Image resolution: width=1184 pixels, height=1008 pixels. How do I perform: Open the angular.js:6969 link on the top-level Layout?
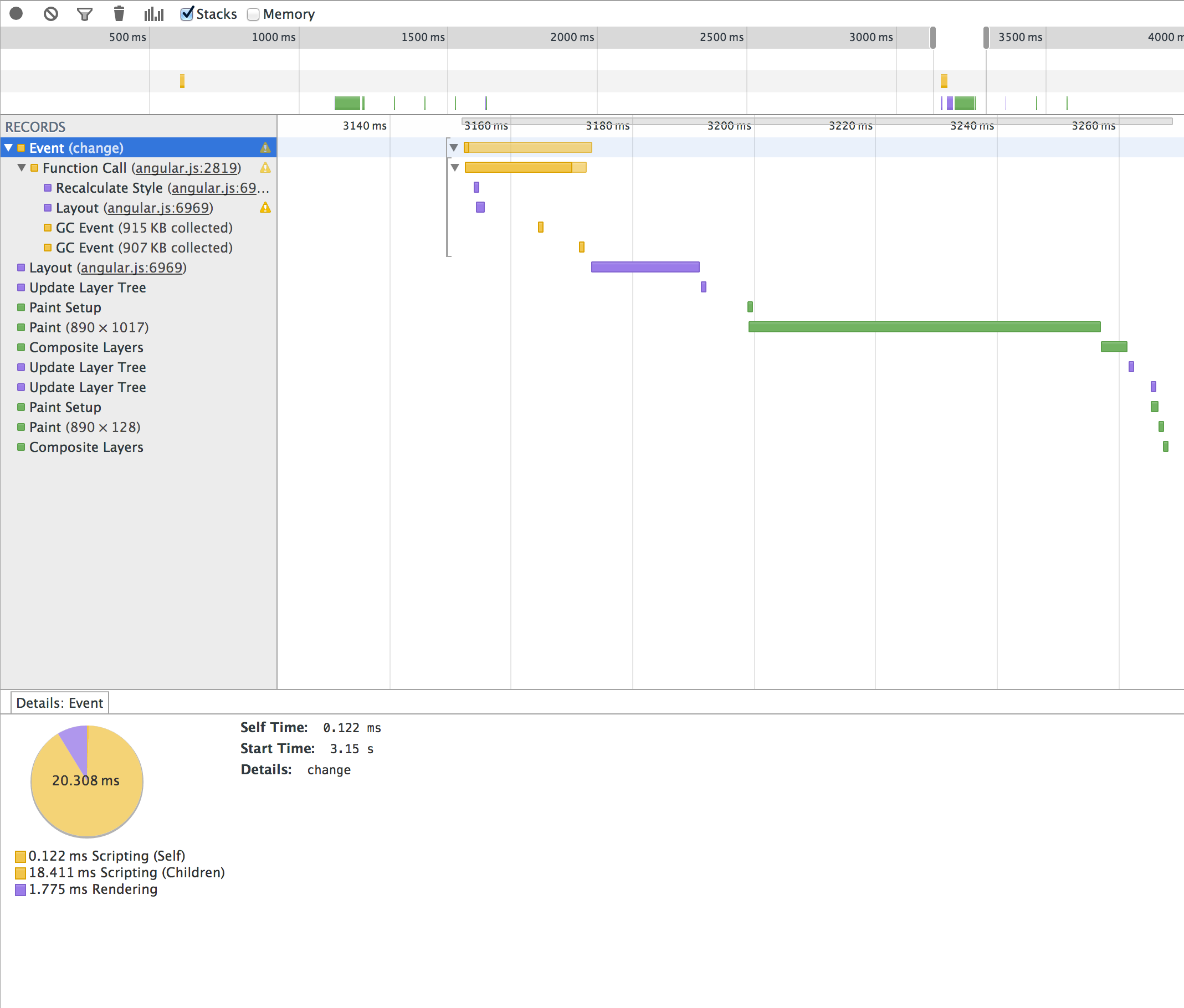point(131,268)
